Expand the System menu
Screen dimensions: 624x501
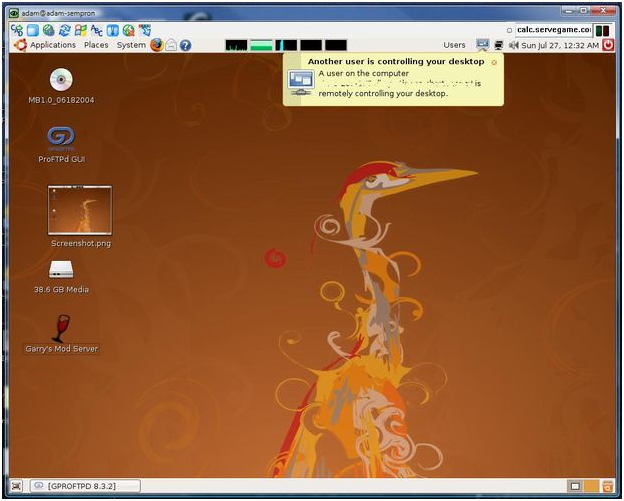click(x=131, y=45)
